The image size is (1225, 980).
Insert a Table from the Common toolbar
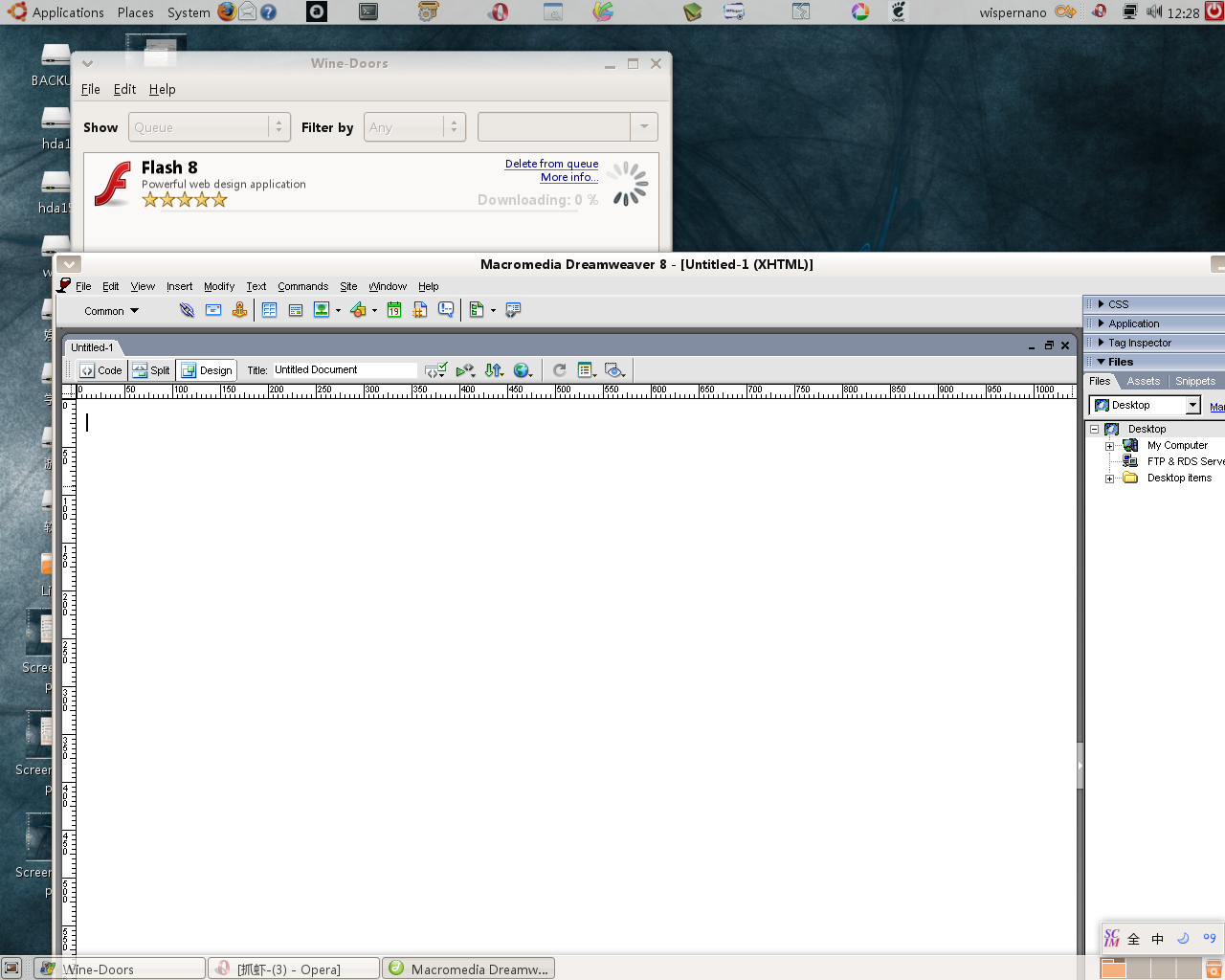[269, 310]
